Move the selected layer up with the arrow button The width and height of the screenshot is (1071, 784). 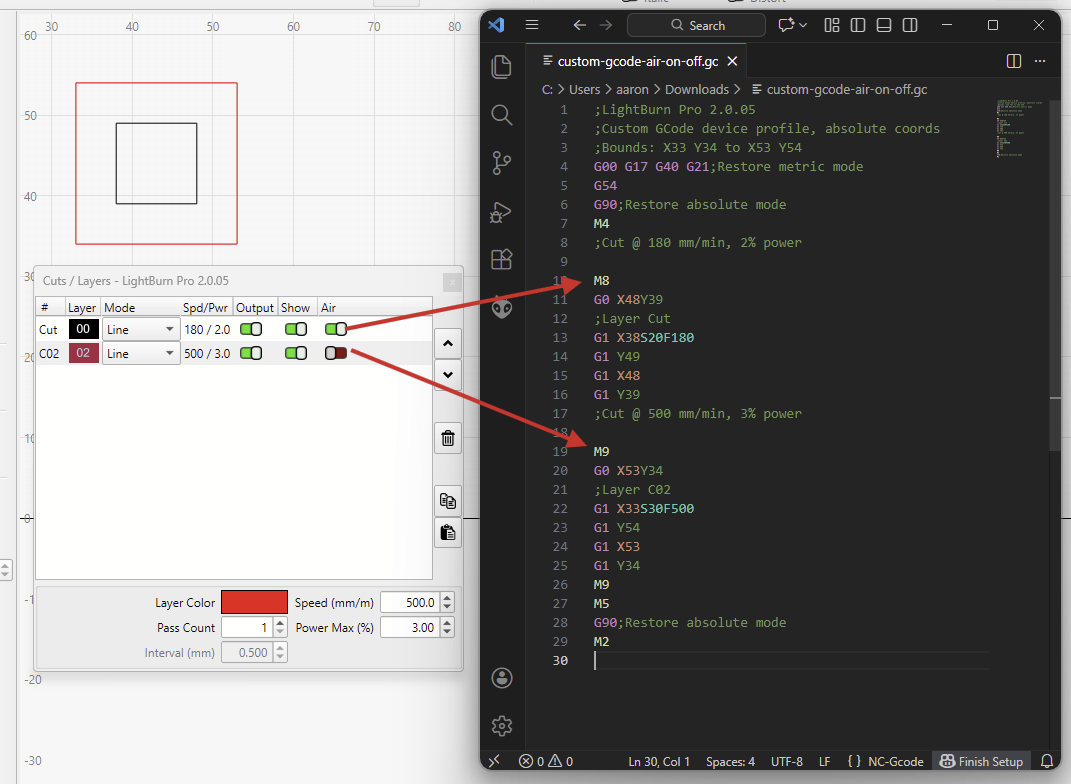pyautogui.click(x=448, y=344)
